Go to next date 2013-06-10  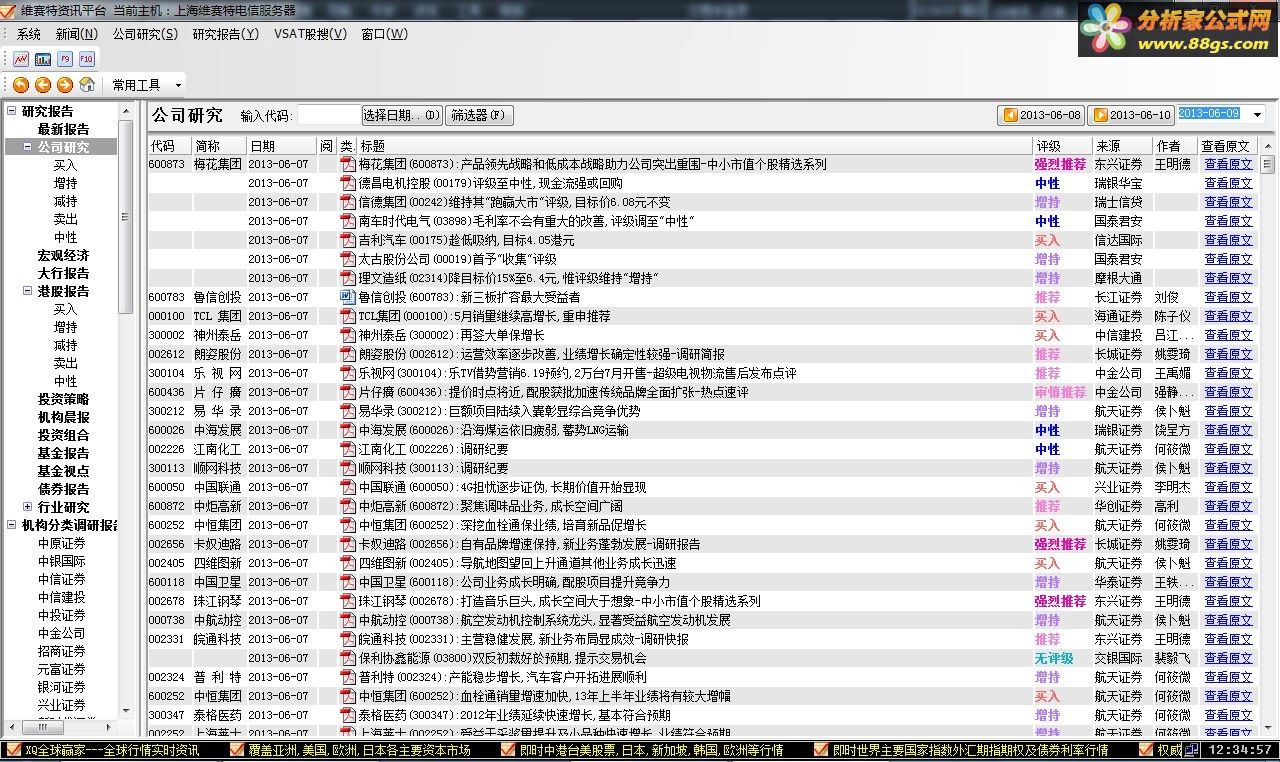coord(1130,115)
